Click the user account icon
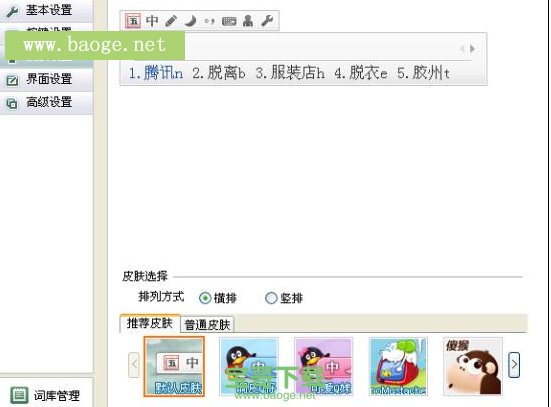This screenshot has height=407, width=551. coord(248,21)
